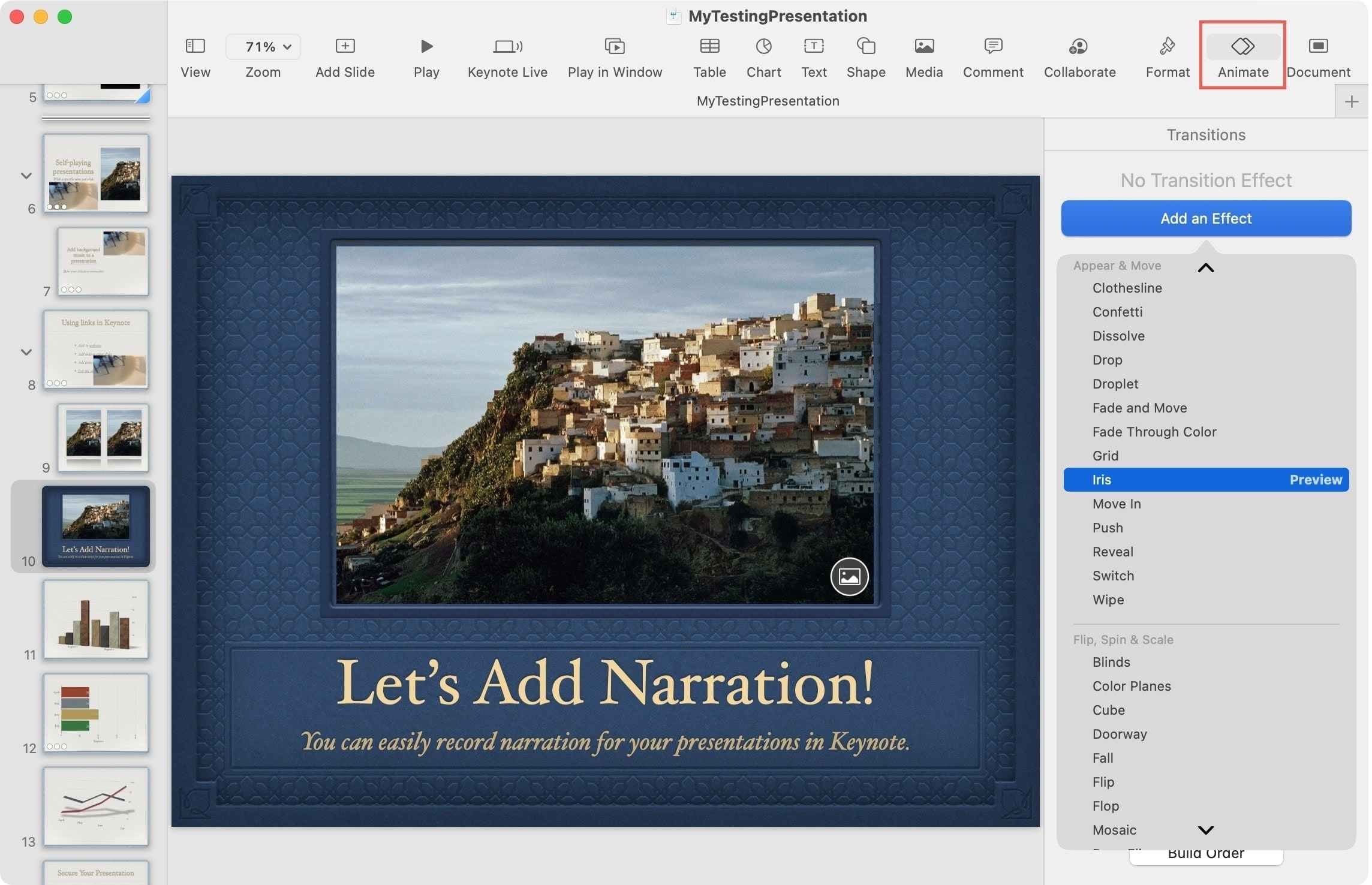Image resolution: width=1372 pixels, height=885 pixels.
Task: Open the media placeholder icon on the slide
Action: pyautogui.click(x=849, y=576)
